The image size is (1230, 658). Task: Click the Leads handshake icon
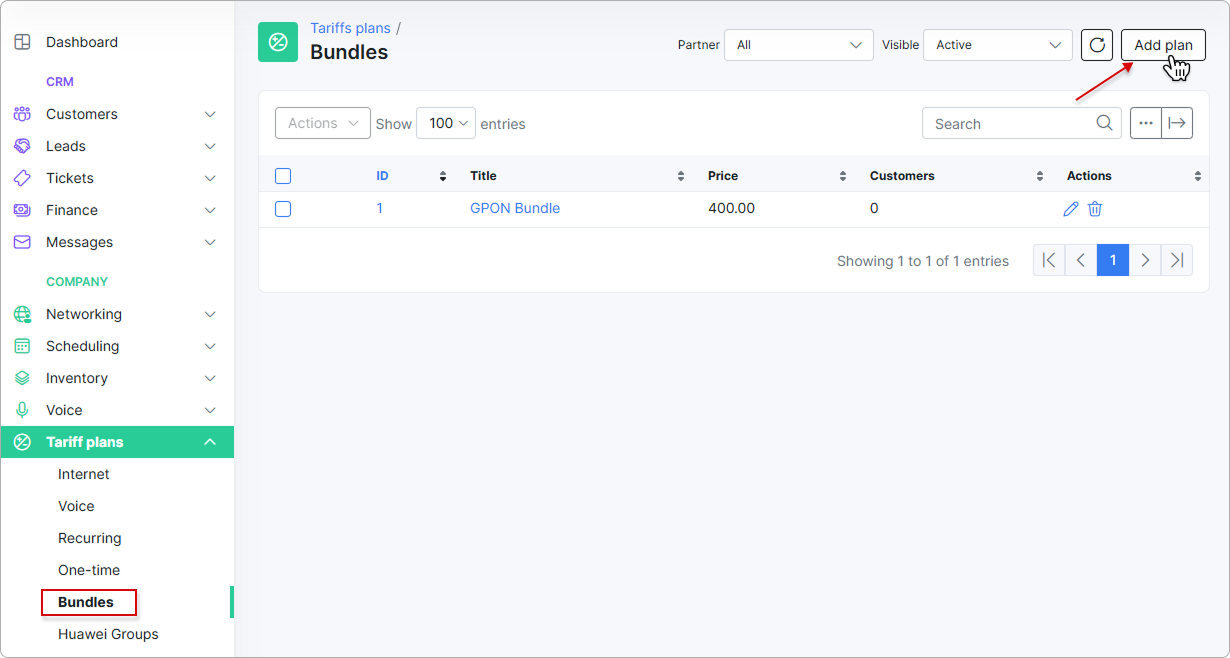[x=22, y=146]
